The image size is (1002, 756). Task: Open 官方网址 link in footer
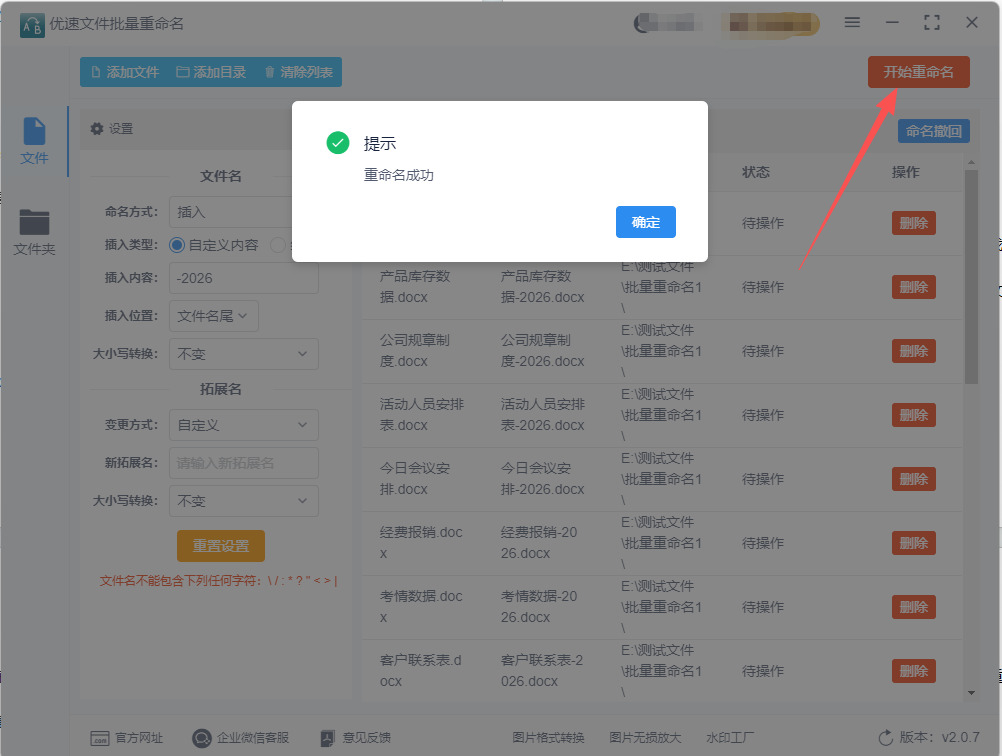click(139, 737)
